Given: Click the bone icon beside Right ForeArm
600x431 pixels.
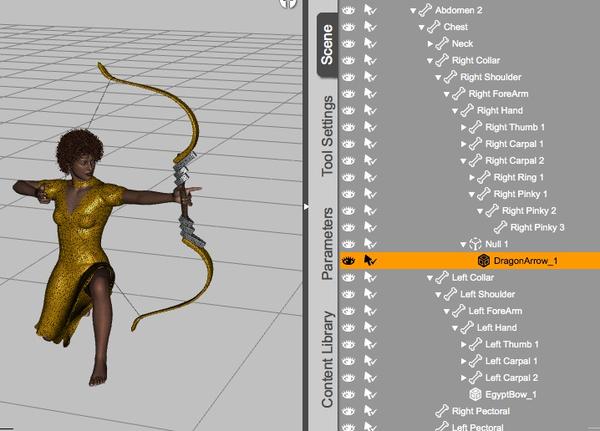Looking at the screenshot, I should tap(459, 94).
